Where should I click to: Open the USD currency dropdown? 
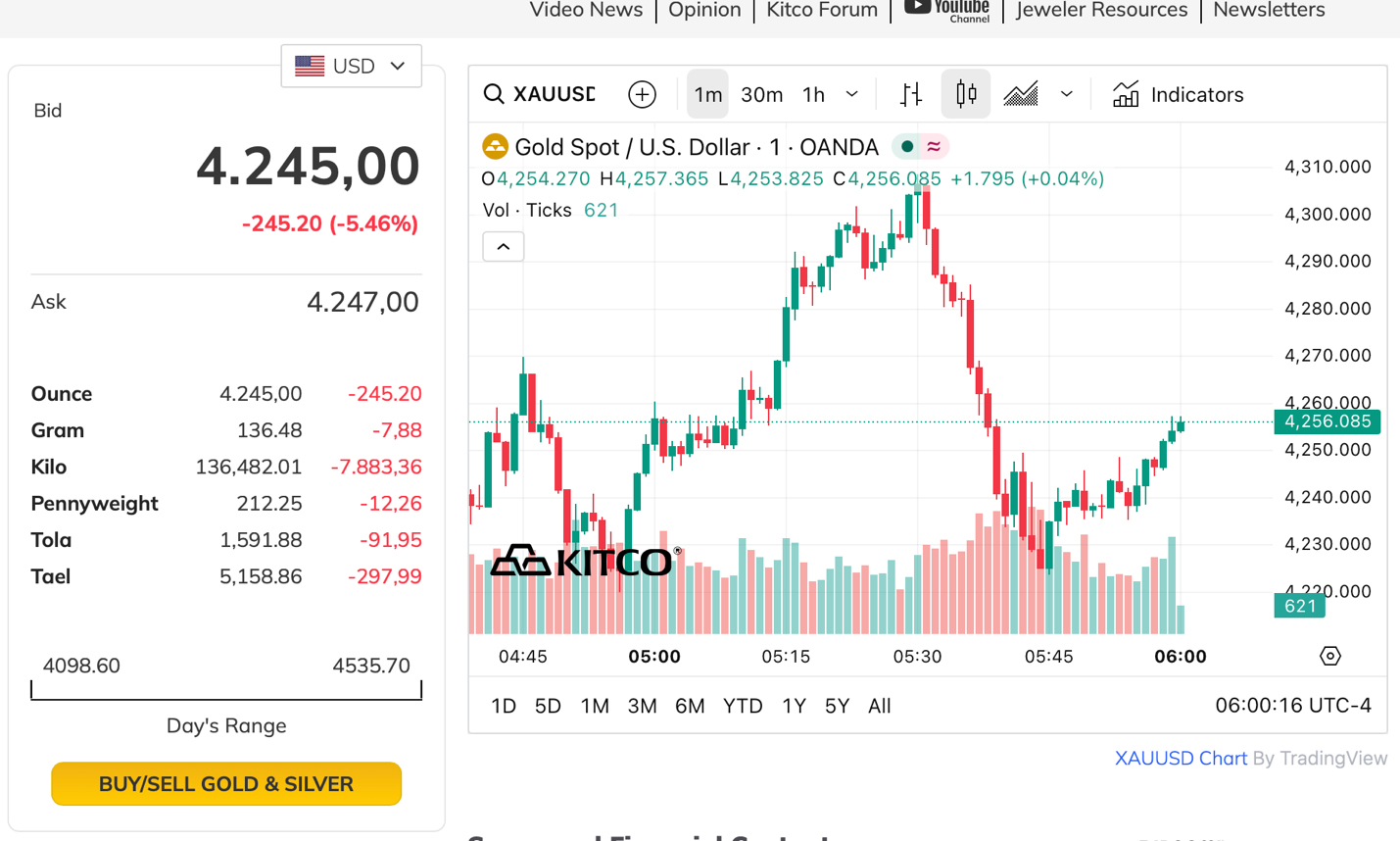pyautogui.click(x=351, y=66)
